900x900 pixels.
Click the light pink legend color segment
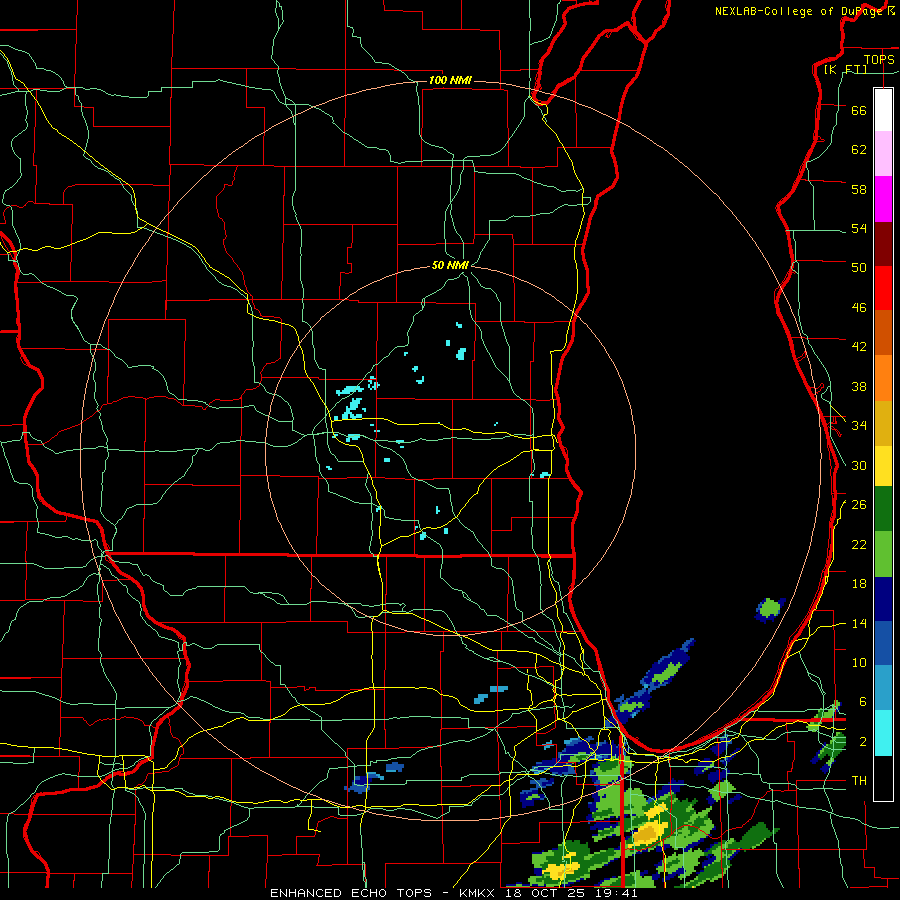(883, 154)
